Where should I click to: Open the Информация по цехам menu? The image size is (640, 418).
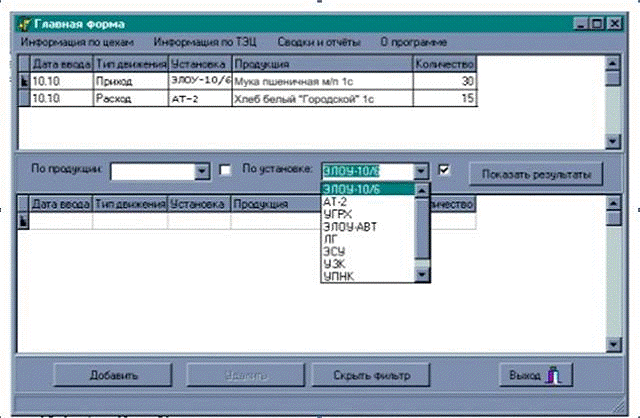pos(77,43)
